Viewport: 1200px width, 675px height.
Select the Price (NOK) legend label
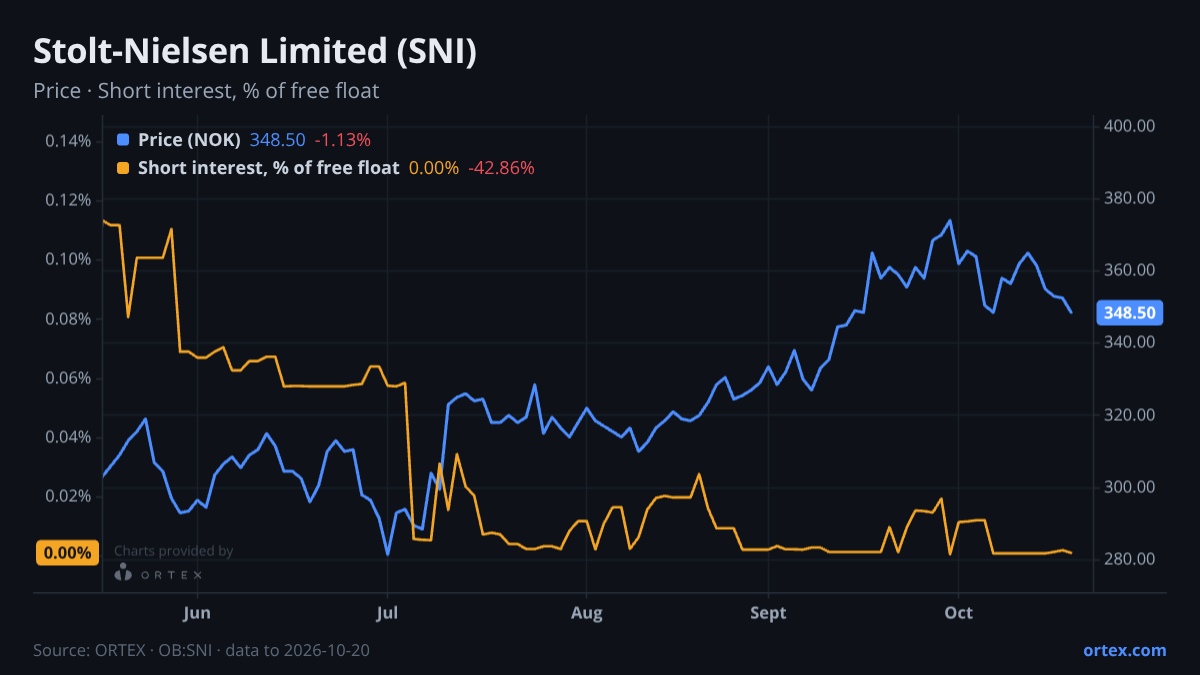click(x=189, y=140)
